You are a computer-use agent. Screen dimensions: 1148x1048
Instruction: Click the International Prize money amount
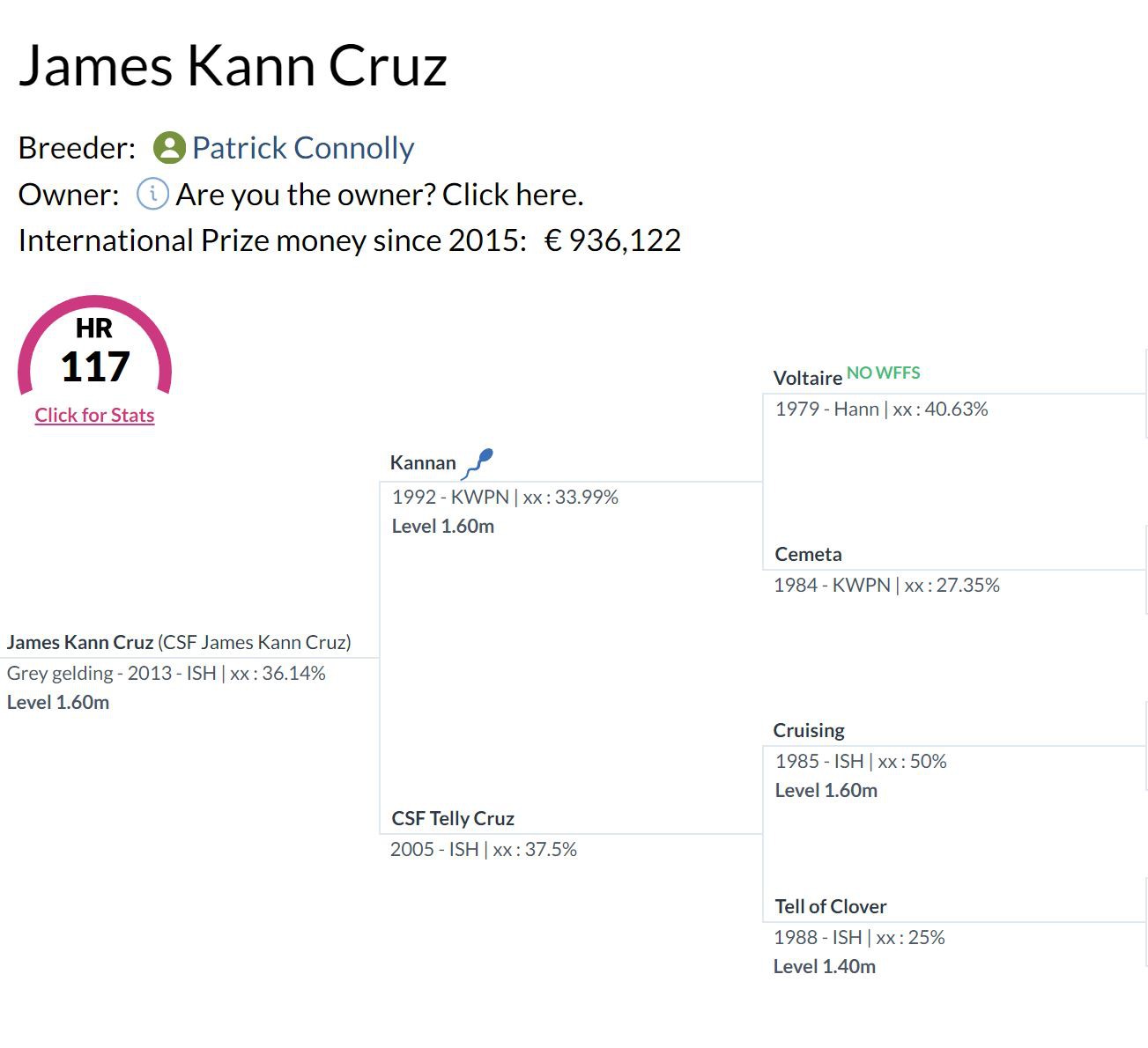pos(613,240)
